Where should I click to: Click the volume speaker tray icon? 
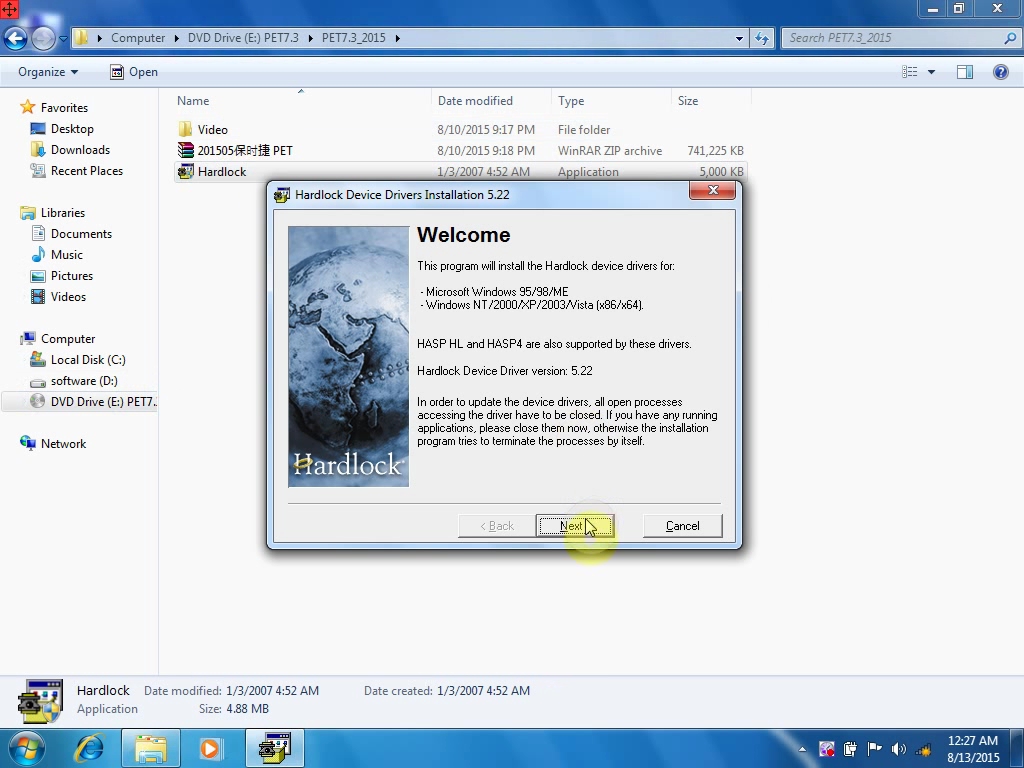click(x=898, y=749)
